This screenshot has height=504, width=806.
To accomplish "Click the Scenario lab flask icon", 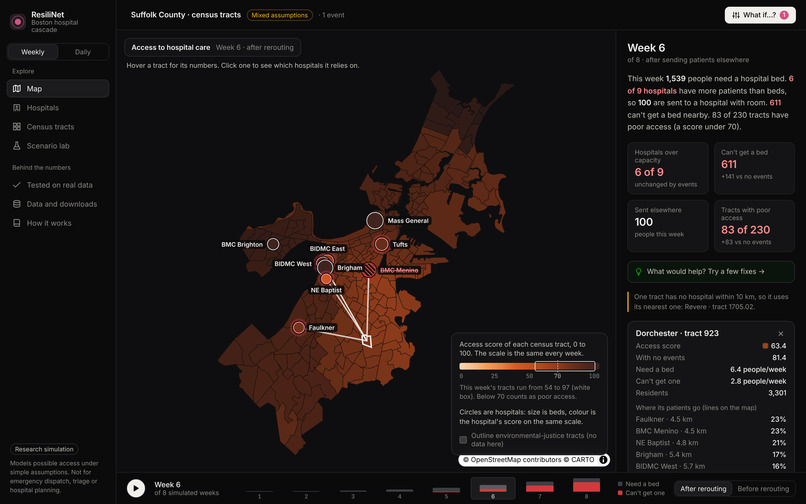I will pyautogui.click(x=16, y=146).
